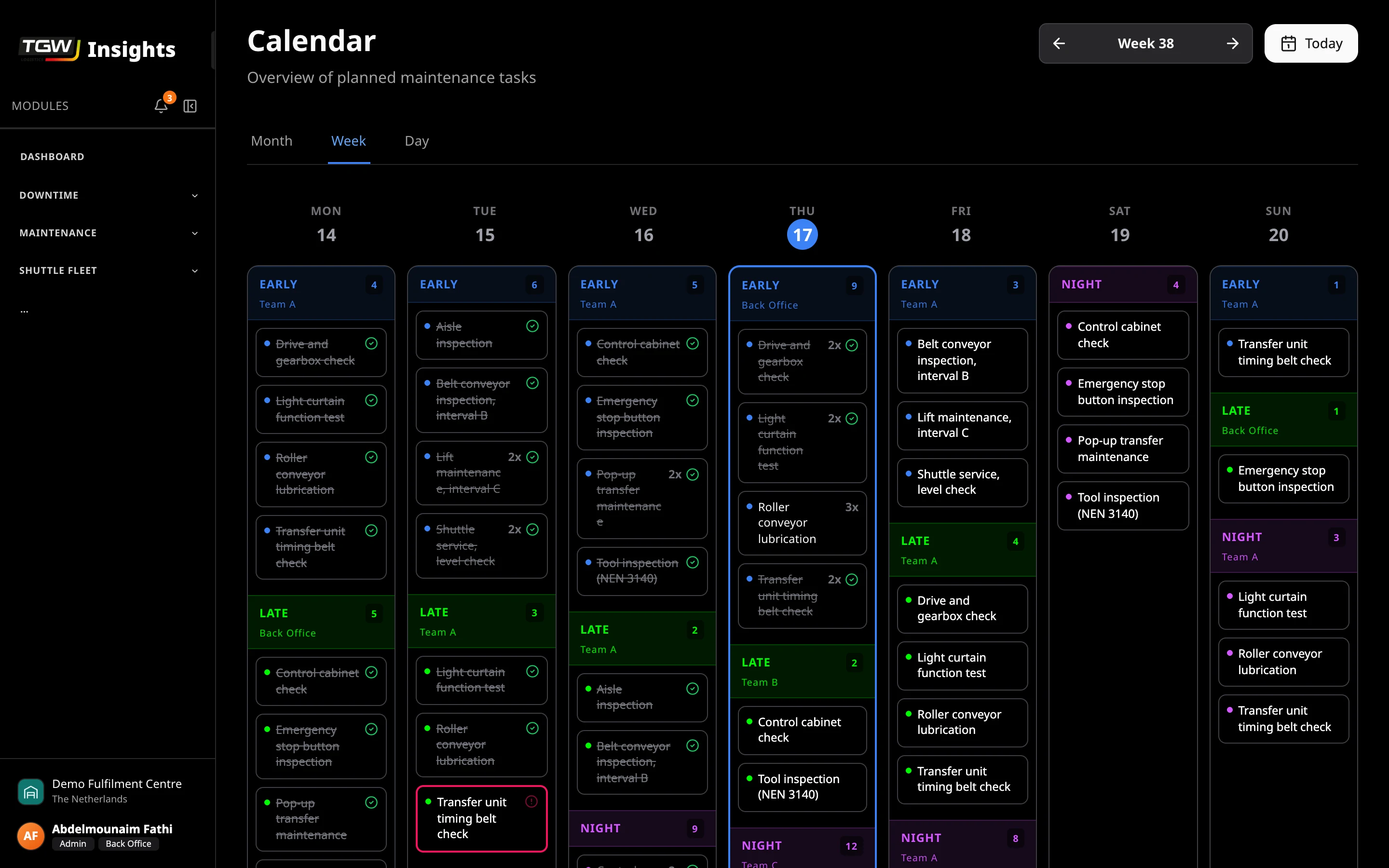The image size is (1389, 868).
Task: Click the Back Office role badge
Action: [x=129, y=843]
